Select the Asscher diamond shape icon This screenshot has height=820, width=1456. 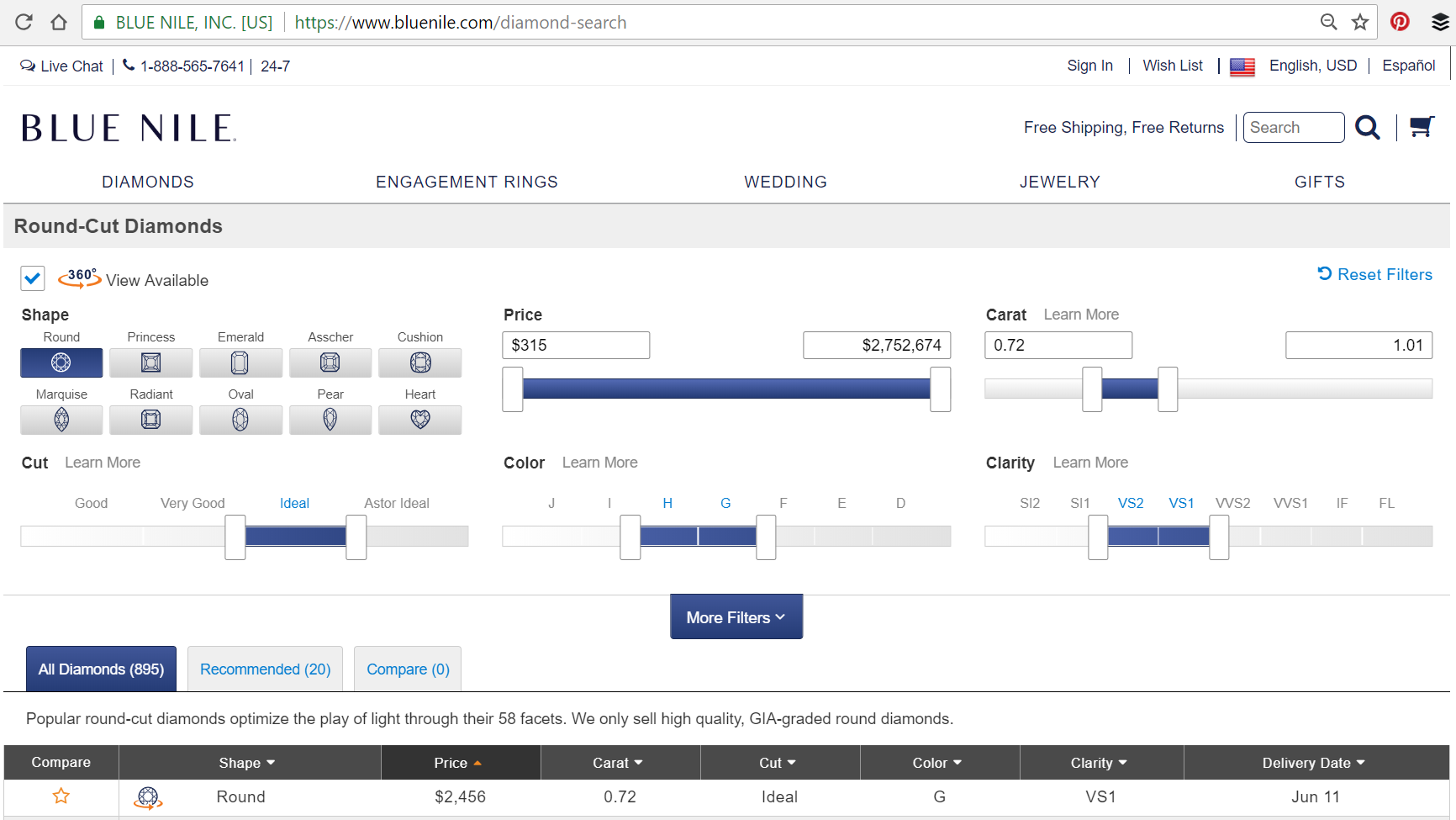tap(330, 362)
